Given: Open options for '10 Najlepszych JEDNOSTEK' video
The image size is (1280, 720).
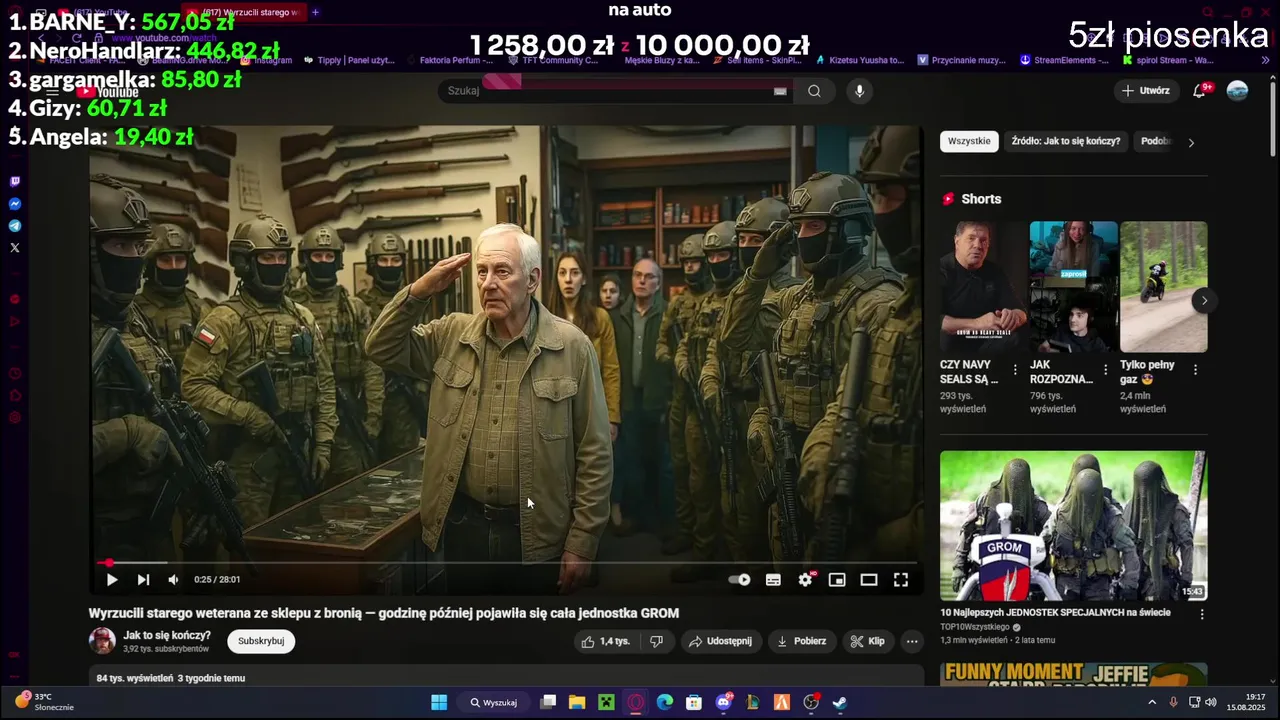Looking at the screenshot, I should click(x=1202, y=614).
